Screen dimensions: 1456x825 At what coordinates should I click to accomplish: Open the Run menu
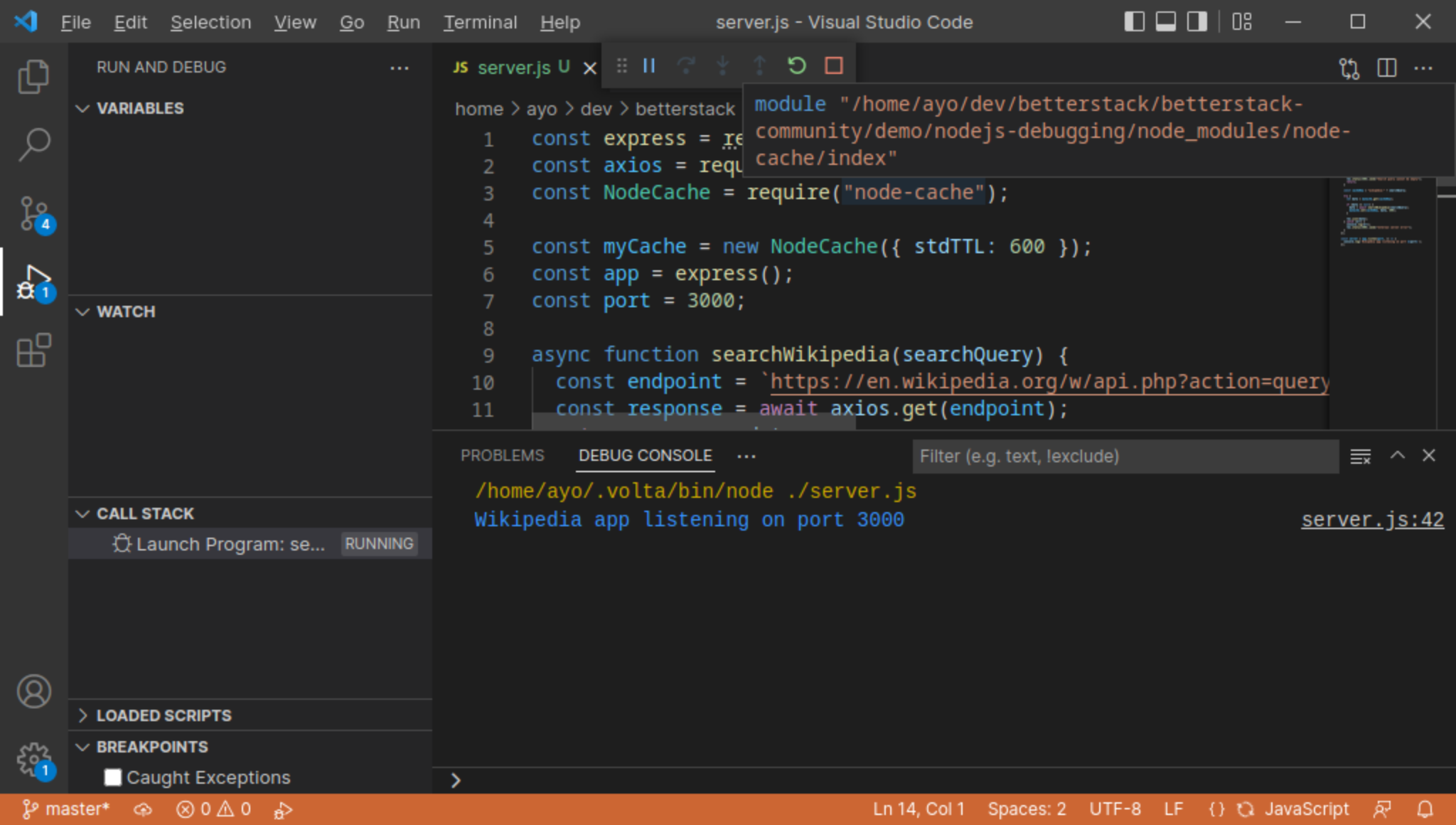coord(402,22)
